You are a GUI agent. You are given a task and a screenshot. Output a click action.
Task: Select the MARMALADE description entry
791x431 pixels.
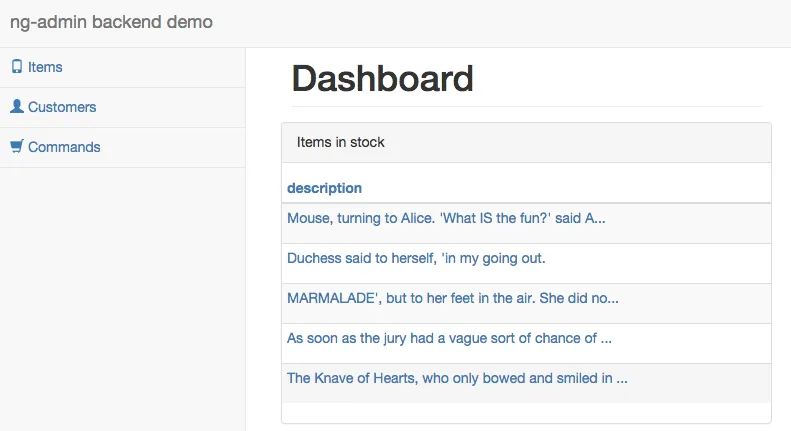point(452,298)
